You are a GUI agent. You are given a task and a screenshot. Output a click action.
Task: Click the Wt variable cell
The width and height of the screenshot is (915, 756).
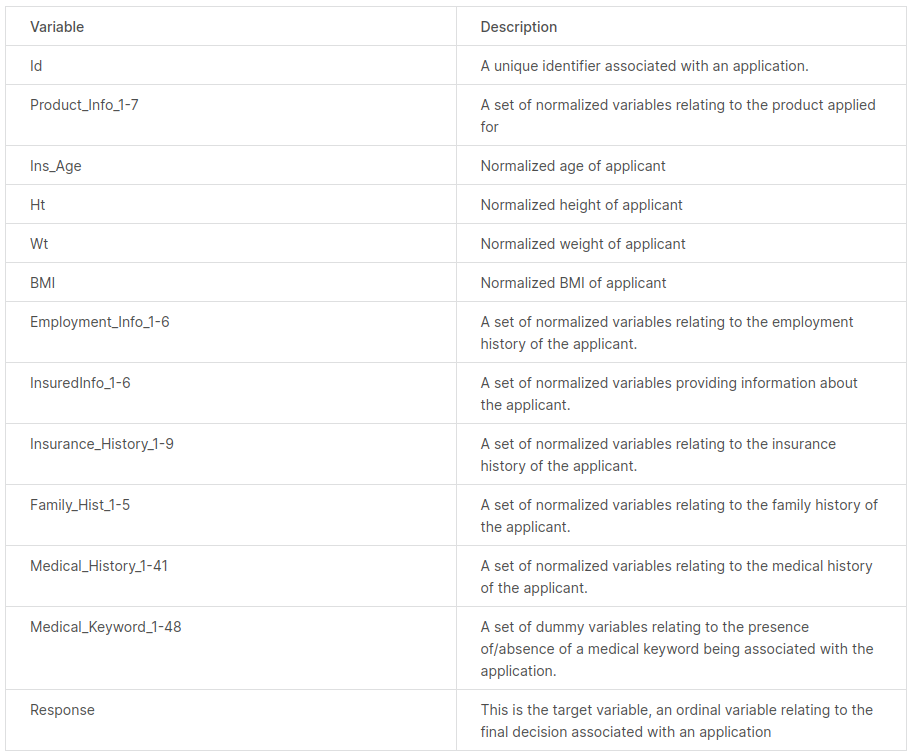coord(231,243)
